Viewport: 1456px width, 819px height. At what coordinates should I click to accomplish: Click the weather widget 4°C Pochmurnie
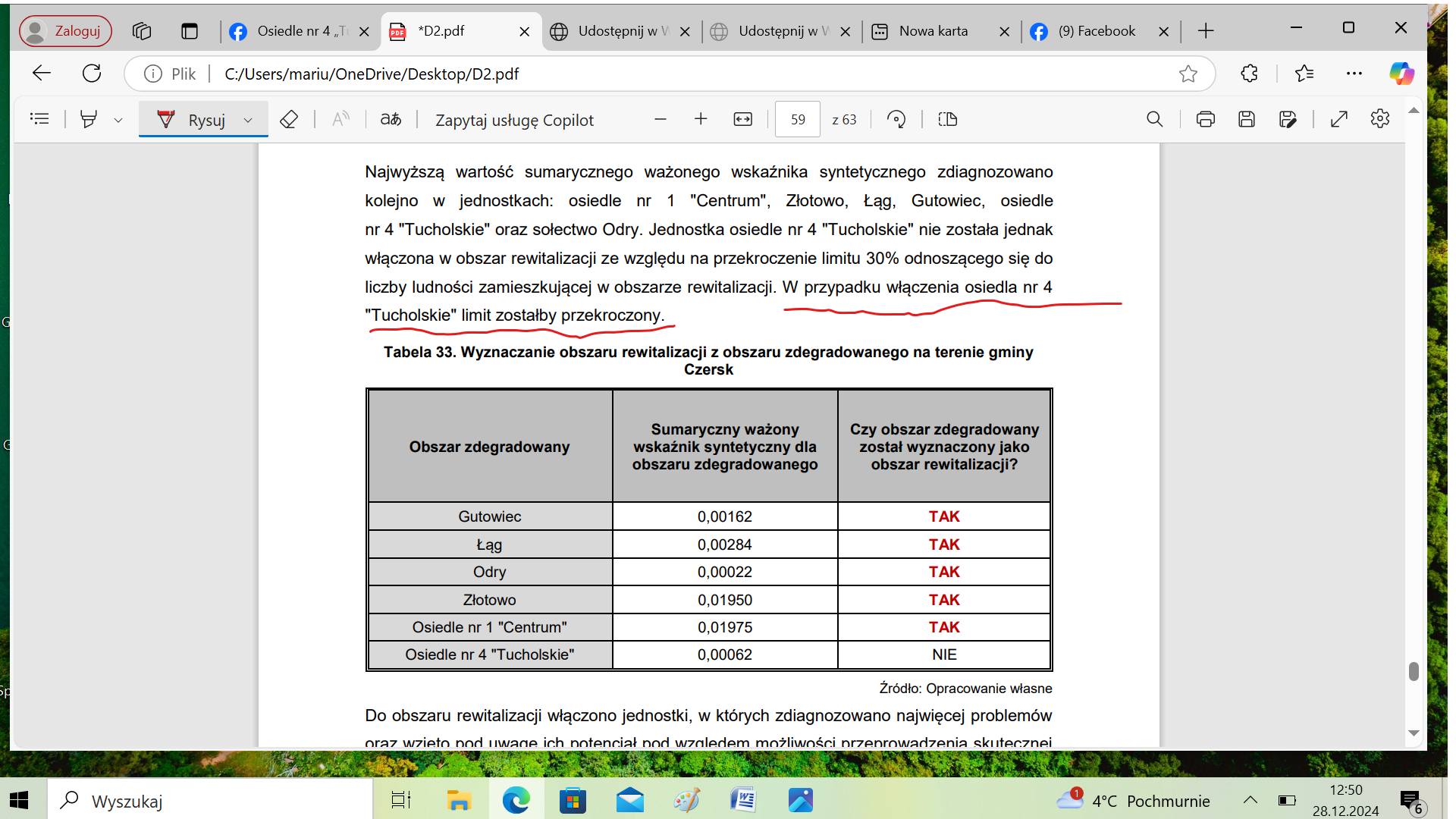click(x=1133, y=800)
